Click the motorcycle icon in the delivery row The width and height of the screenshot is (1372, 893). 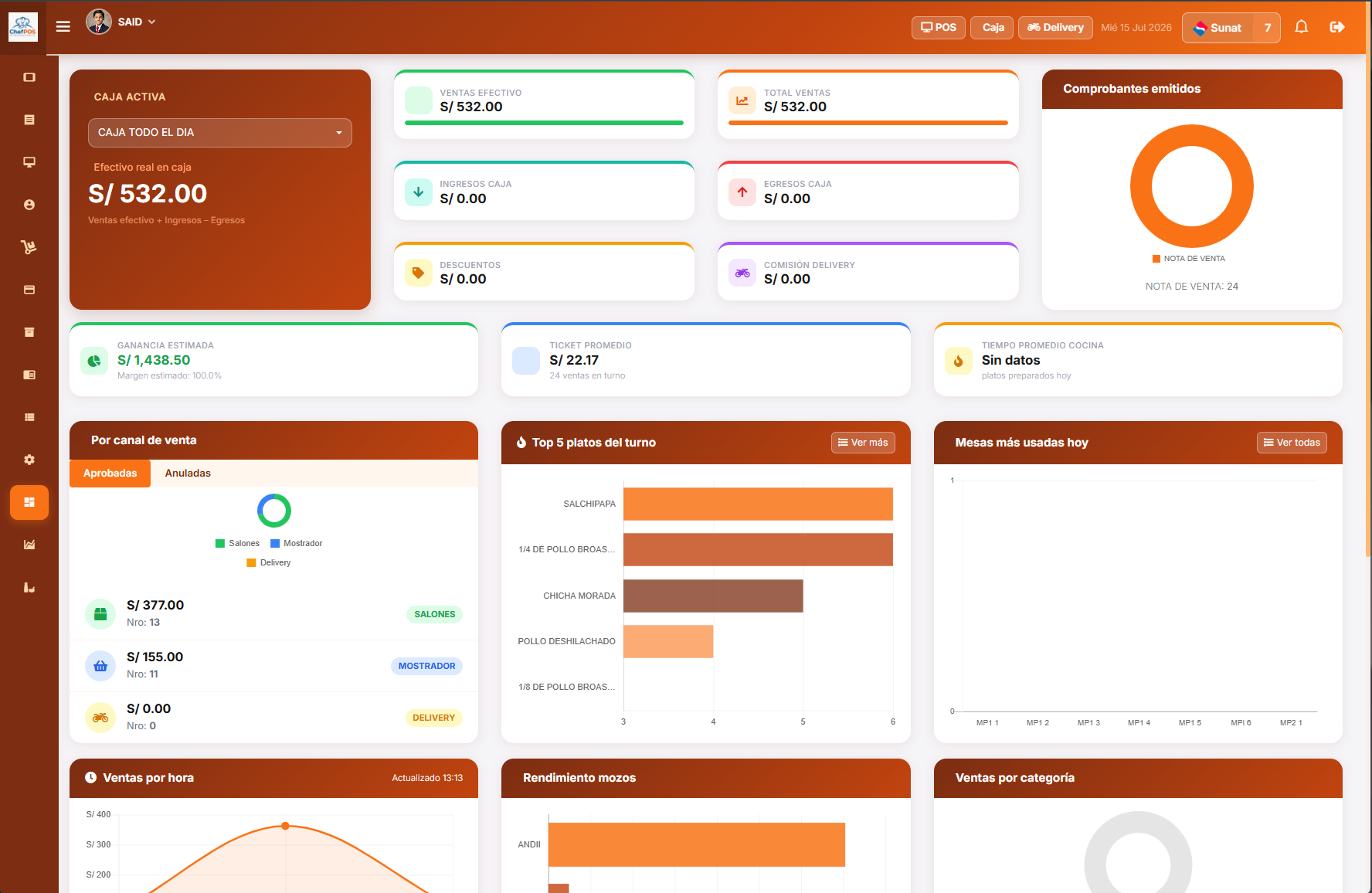click(x=100, y=718)
